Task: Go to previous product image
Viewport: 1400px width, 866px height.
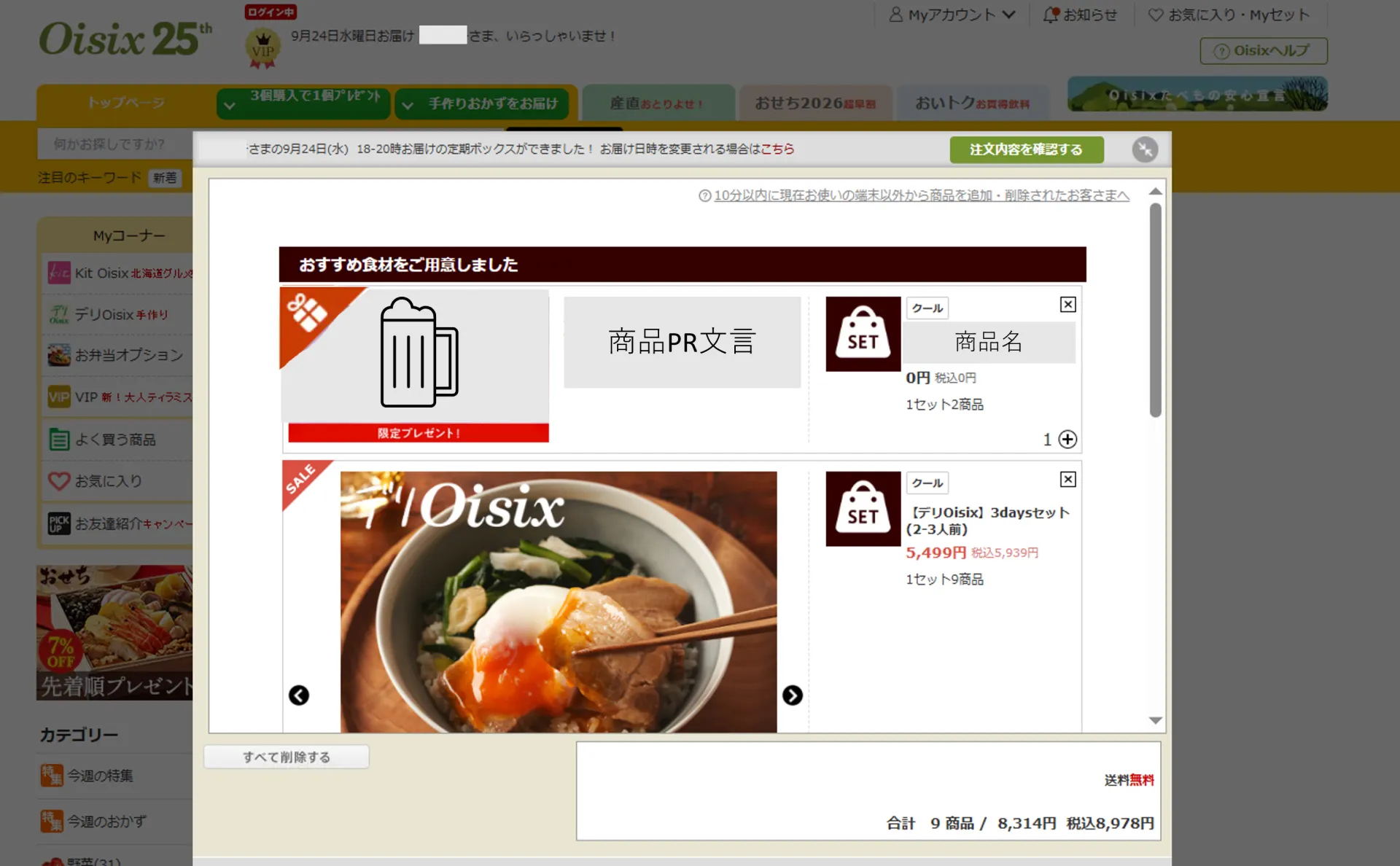Action: pyautogui.click(x=299, y=695)
